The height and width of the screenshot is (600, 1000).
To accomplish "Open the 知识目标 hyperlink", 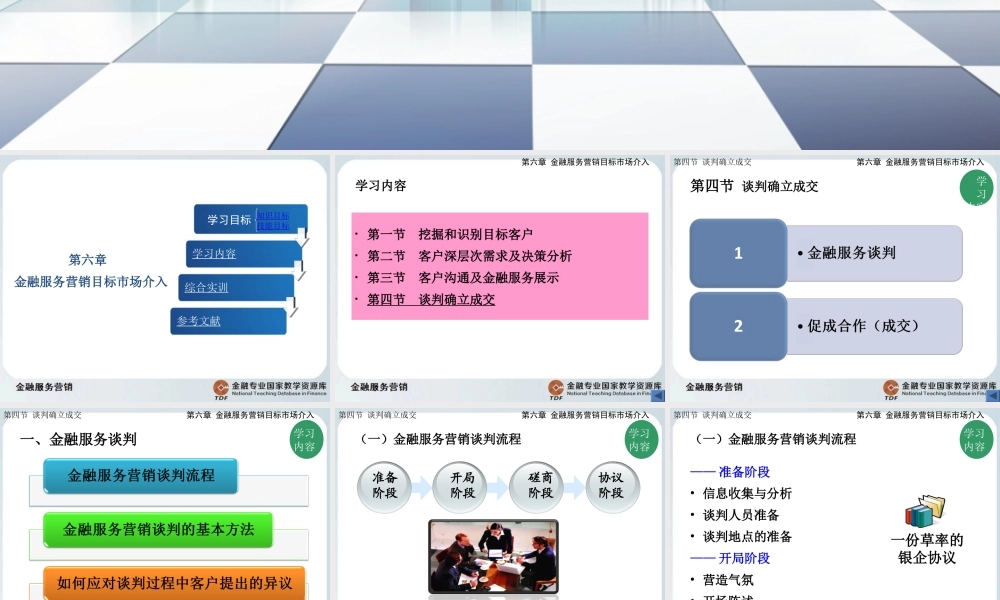I will tap(274, 215).
